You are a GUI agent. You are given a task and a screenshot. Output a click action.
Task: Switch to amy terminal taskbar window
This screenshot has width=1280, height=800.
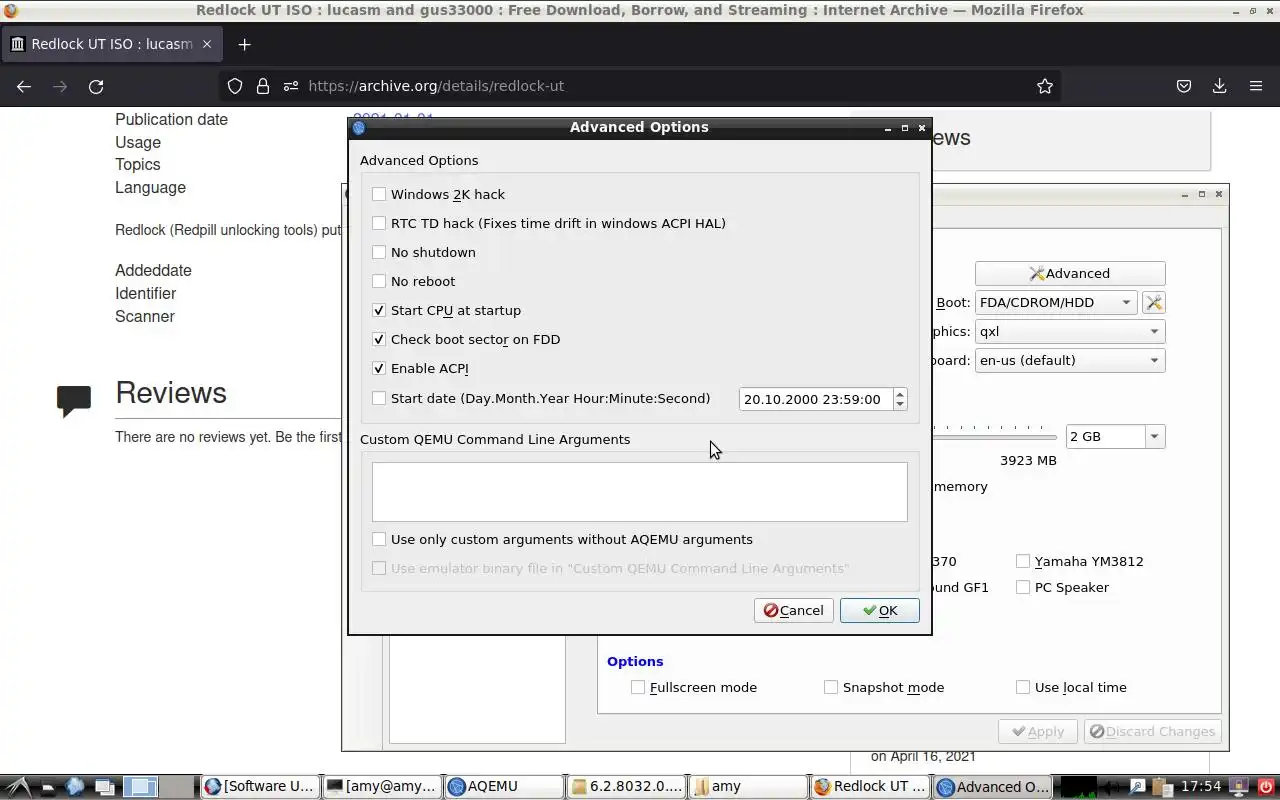click(382, 787)
